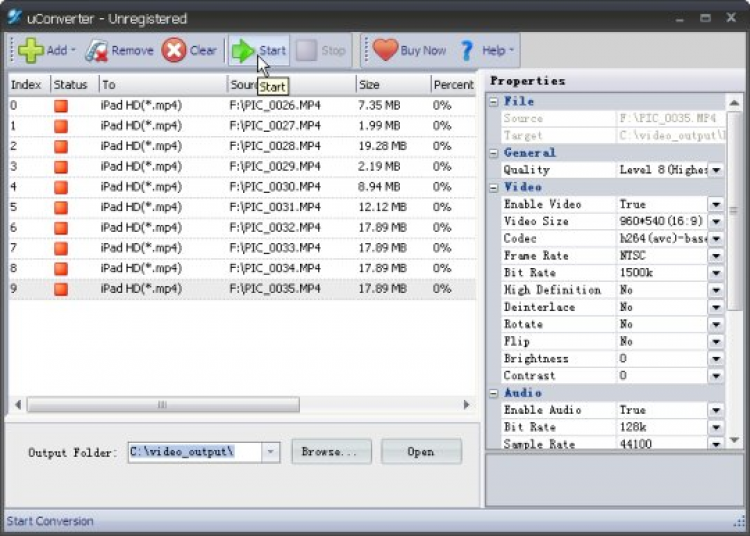
Task: Click the Open output folder button
Action: coord(421,452)
